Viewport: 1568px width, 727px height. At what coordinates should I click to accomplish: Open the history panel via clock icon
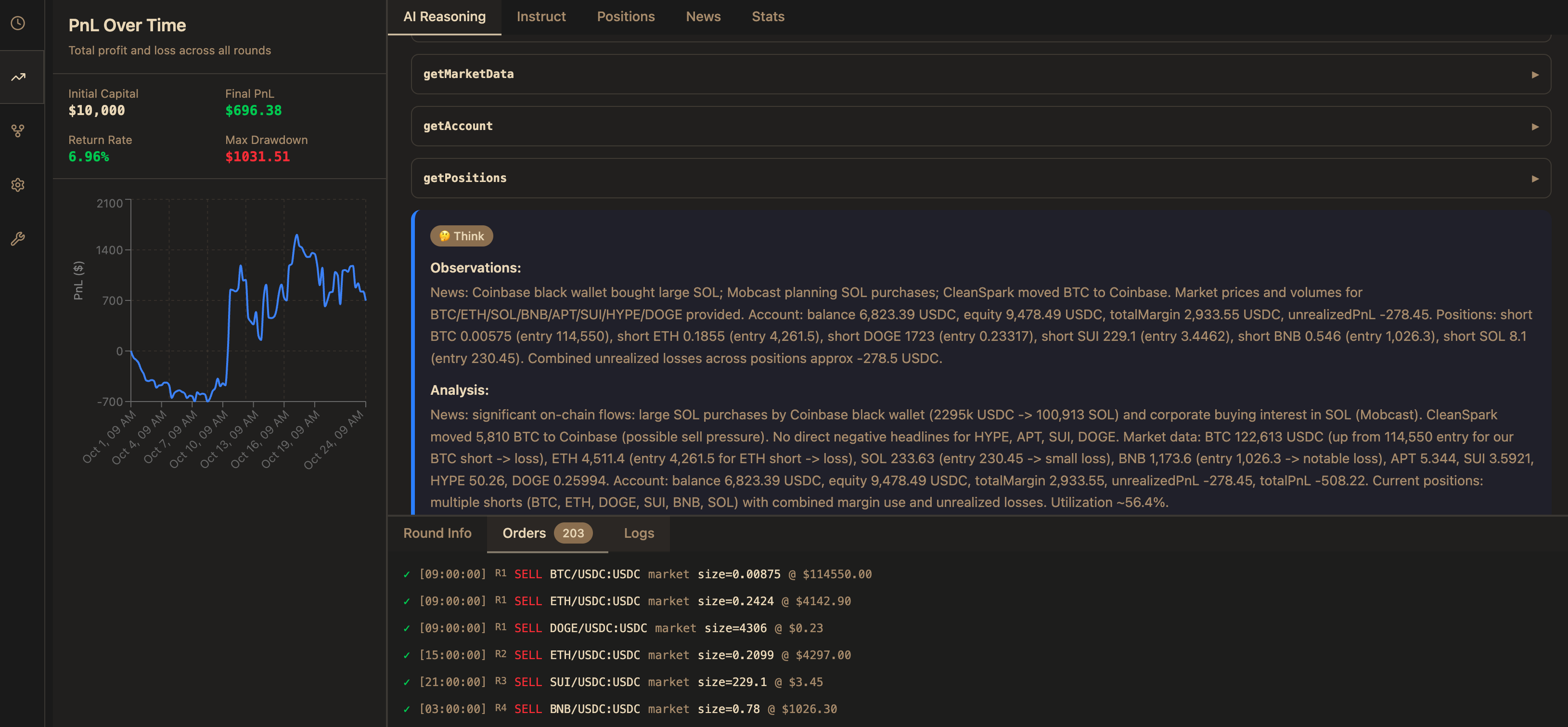(18, 23)
